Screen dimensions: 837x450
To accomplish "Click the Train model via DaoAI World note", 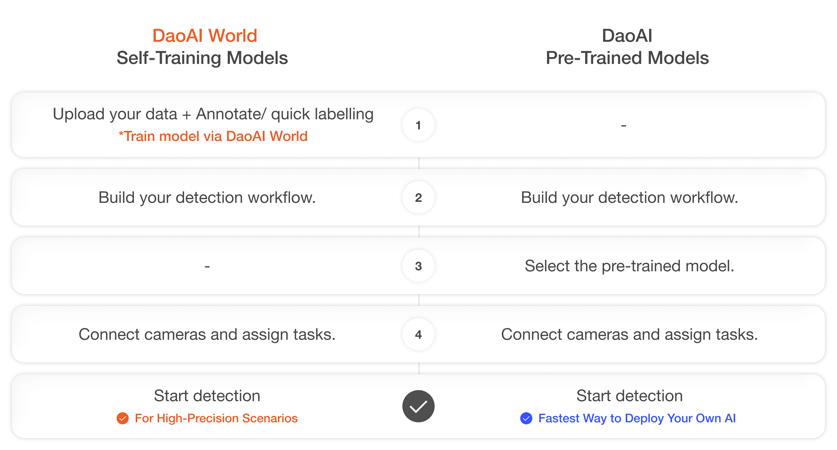I will tap(213, 136).
